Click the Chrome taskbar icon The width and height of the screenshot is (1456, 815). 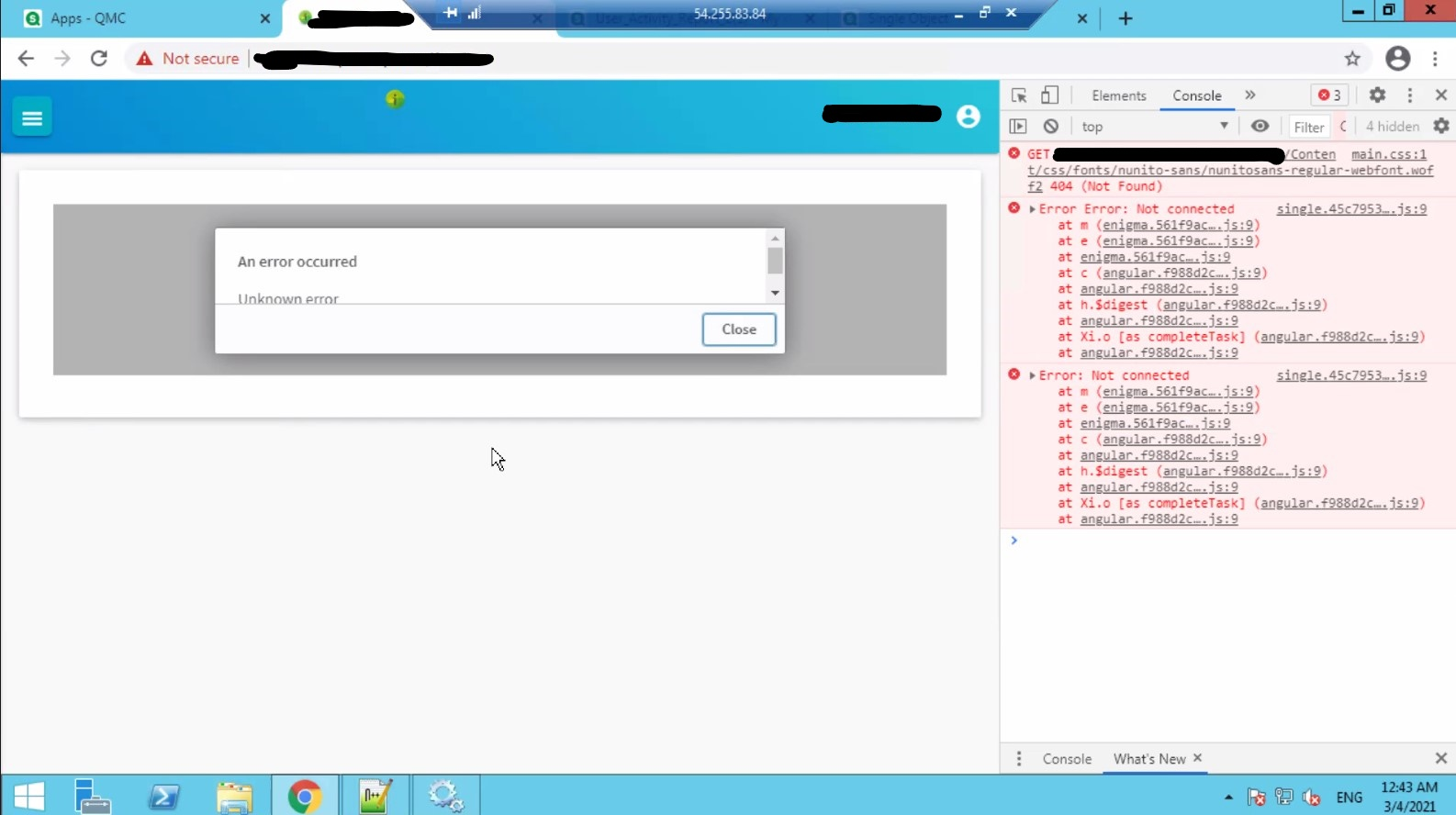(x=305, y=796)
